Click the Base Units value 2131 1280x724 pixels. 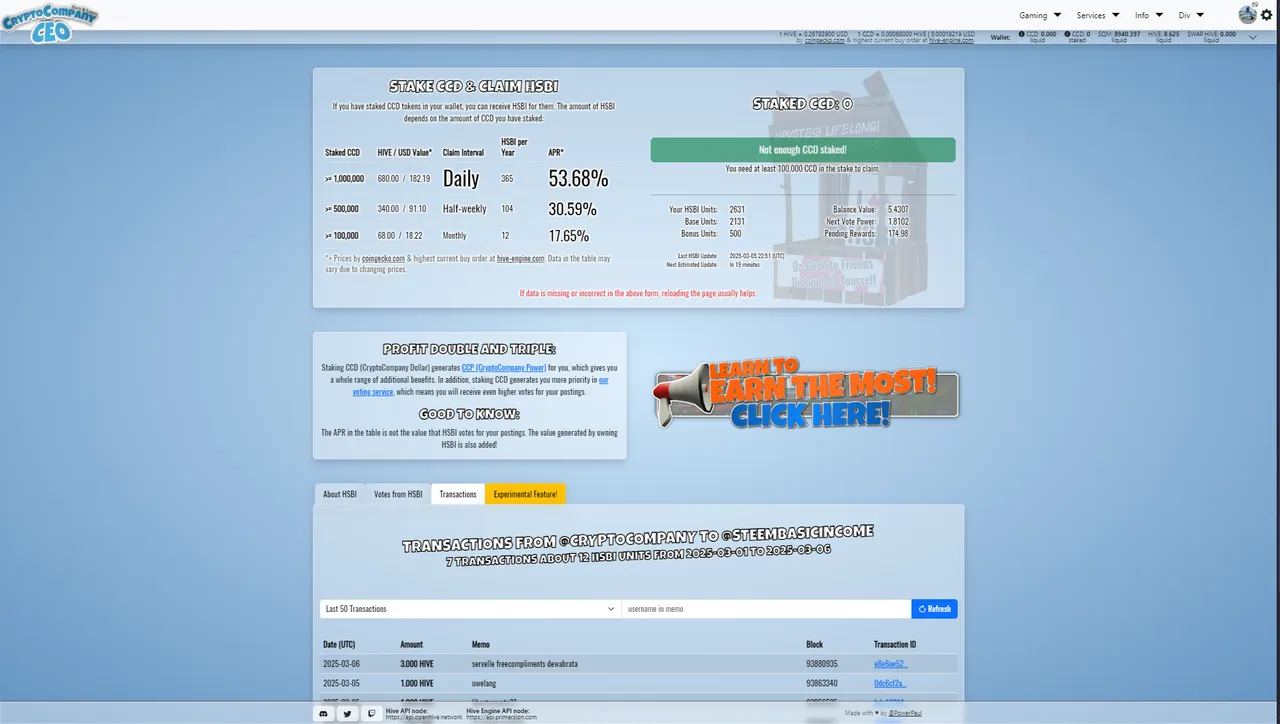coord(737,222)
